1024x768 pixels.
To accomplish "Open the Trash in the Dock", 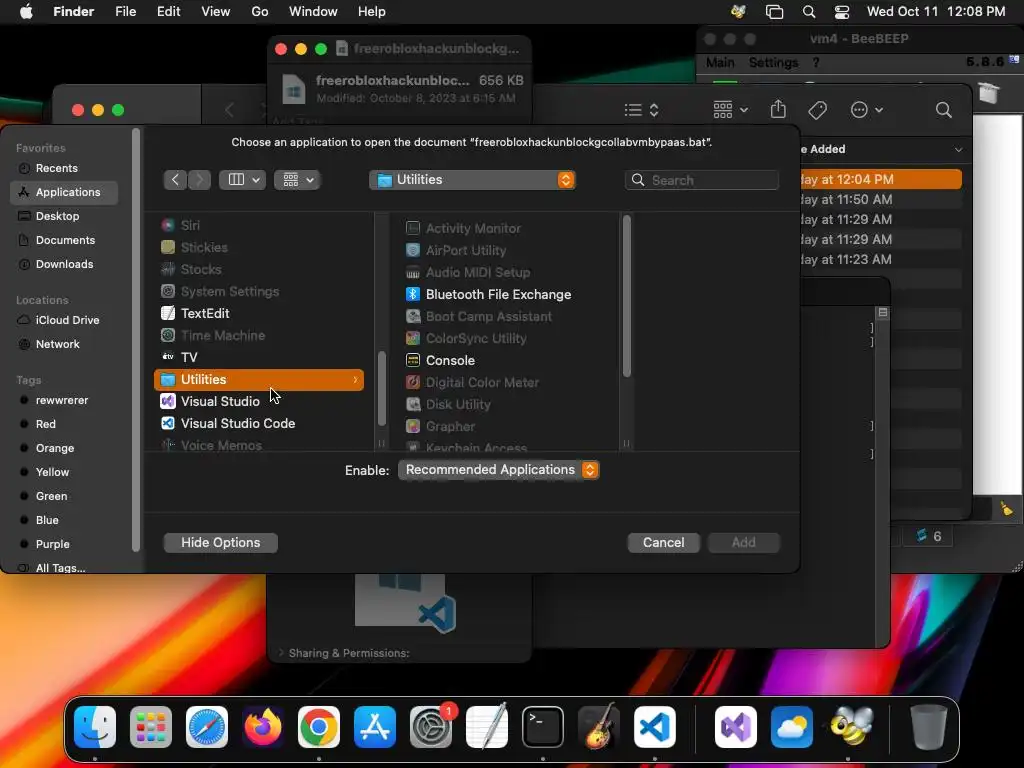I will click(928, 727).
